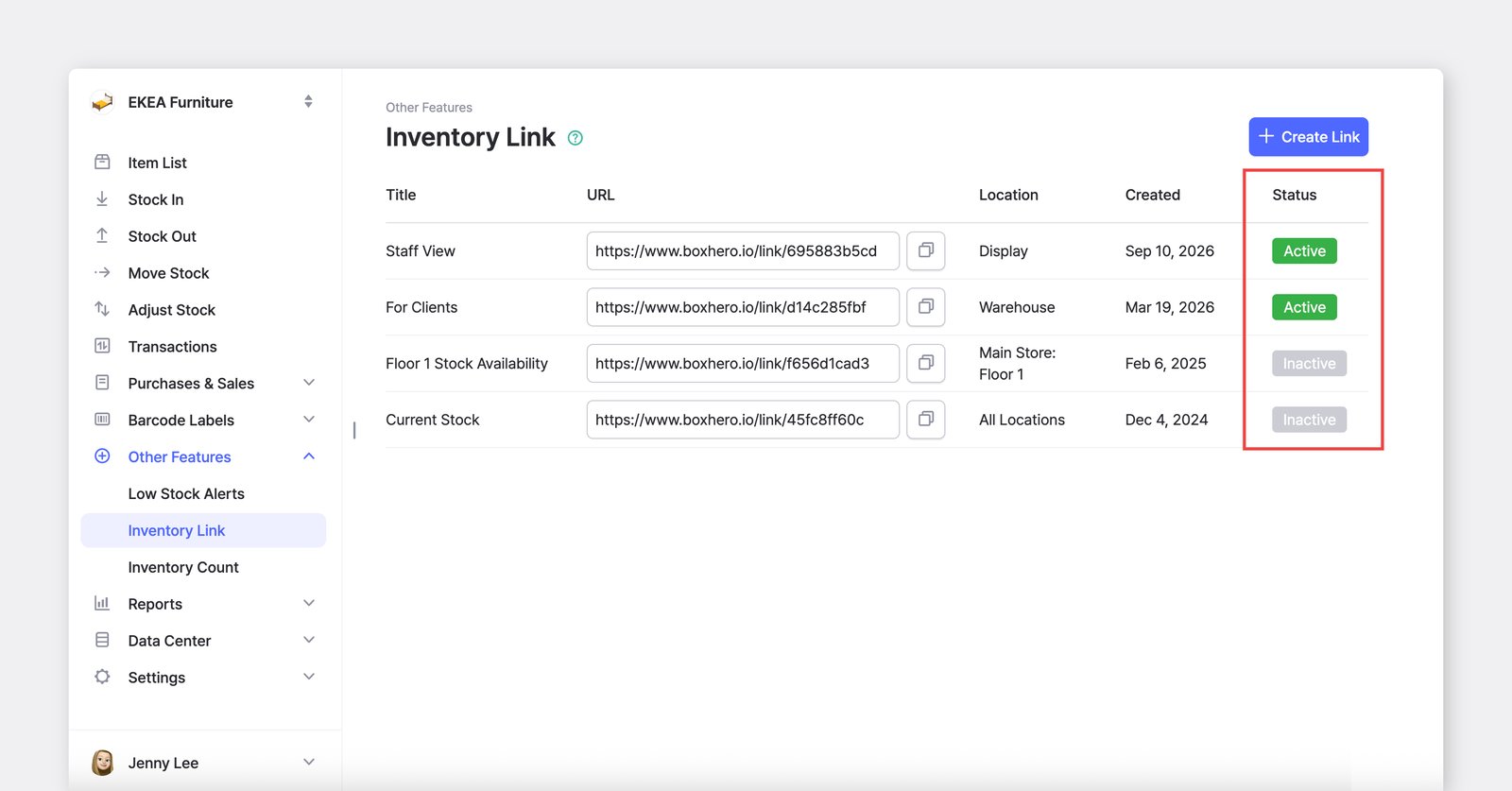Screen dimensions: 1512x791
Task: Toggle the Inactive status for Floor 1 link
Action: pos(1309,363)
